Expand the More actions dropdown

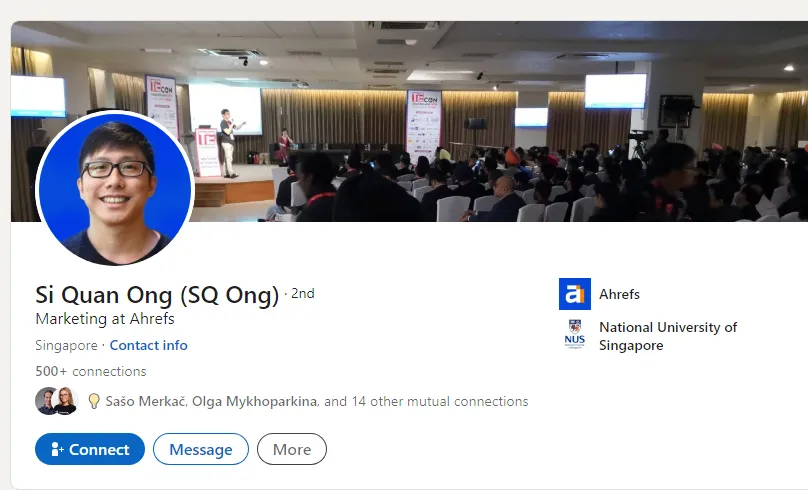(292, 449)
